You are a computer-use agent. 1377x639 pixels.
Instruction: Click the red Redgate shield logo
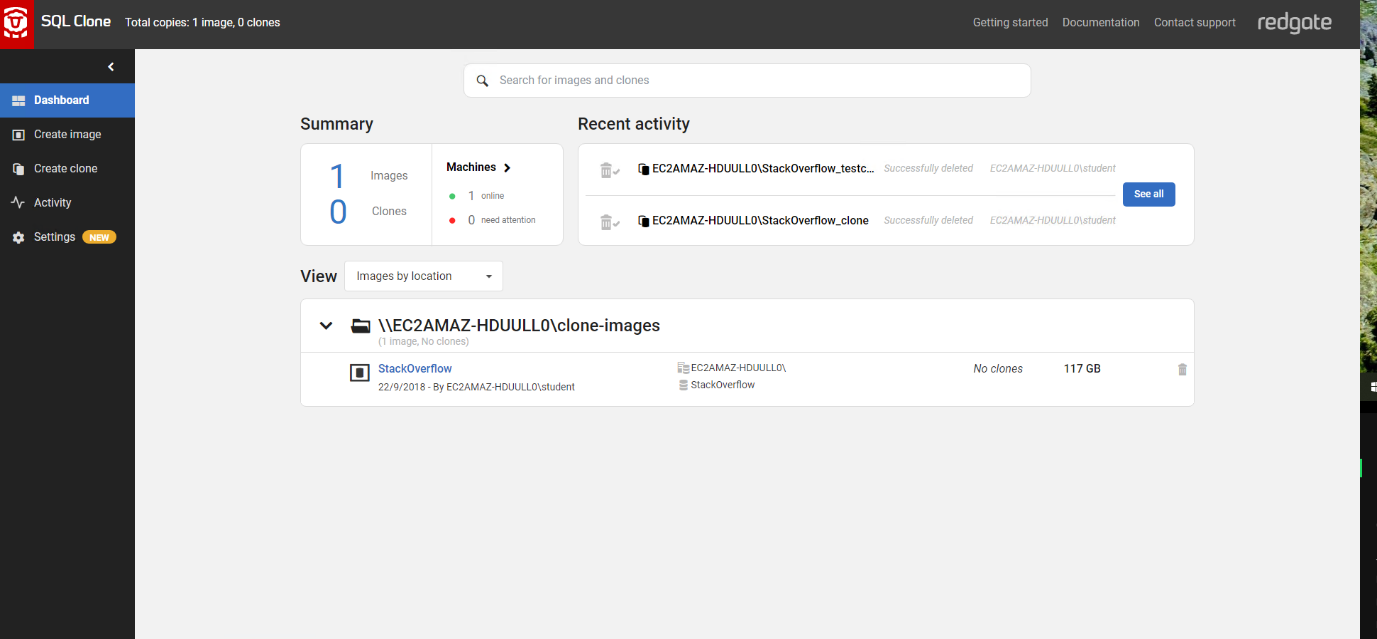click(16, 21)
